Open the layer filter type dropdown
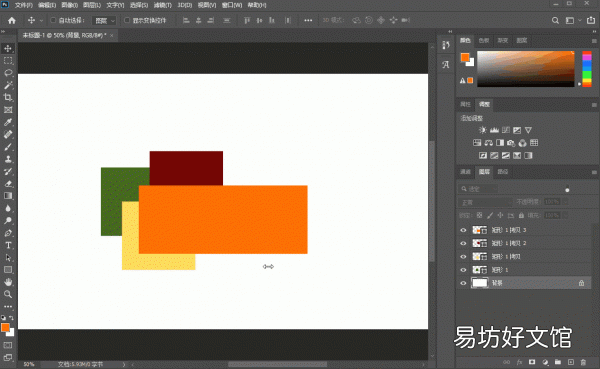The width and height of the screenshot is (600, 369). (x=478, y=189)
